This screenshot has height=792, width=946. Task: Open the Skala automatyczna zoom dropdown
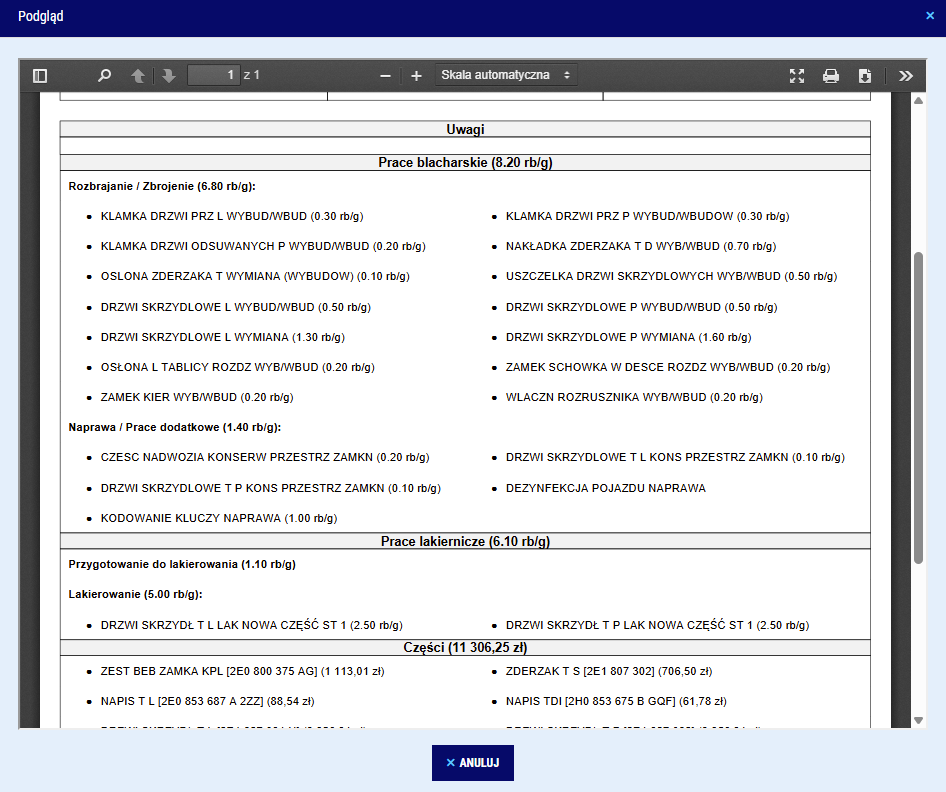[506, 75]
